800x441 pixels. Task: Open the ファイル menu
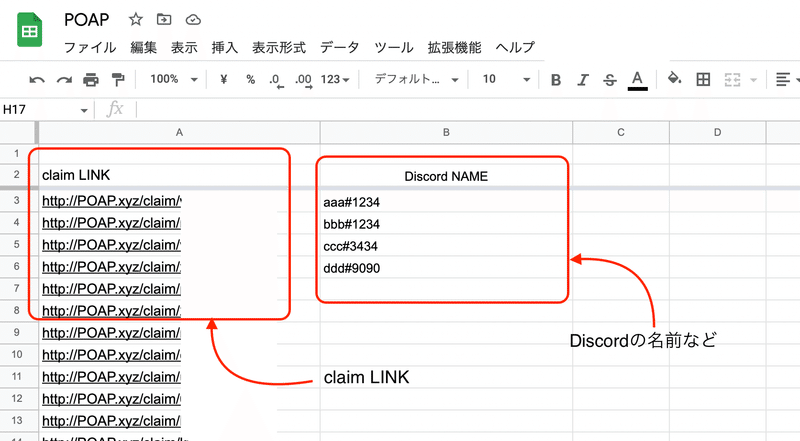tap(90, 47)
